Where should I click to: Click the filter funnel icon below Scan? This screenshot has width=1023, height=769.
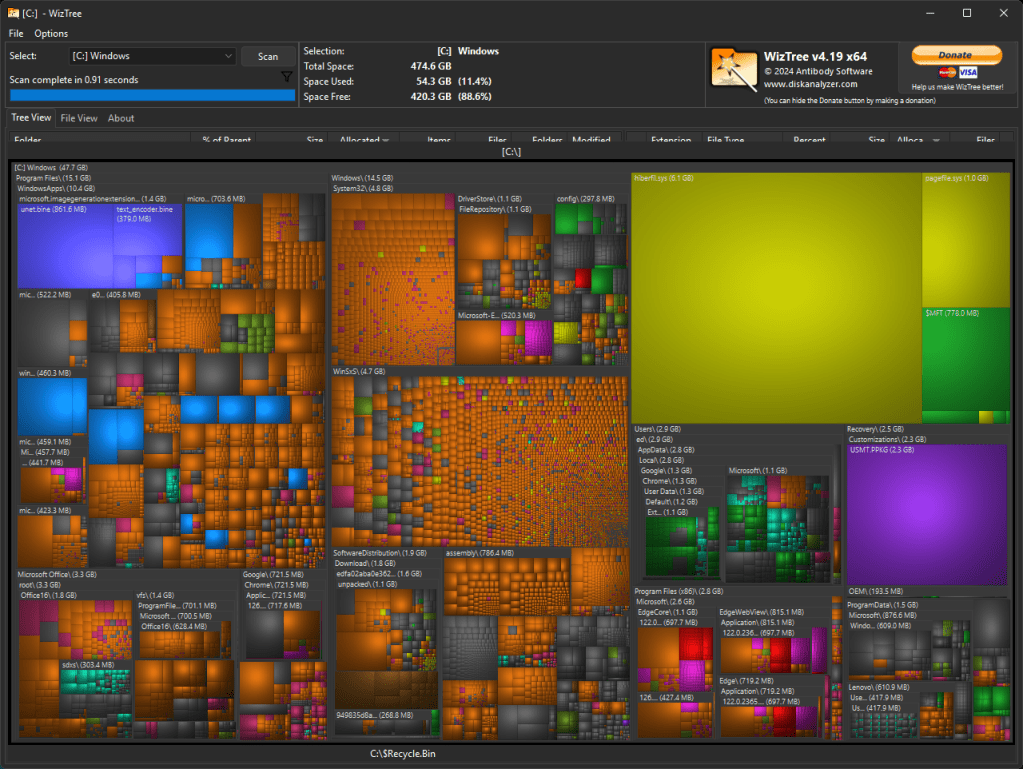click(287, 76)
